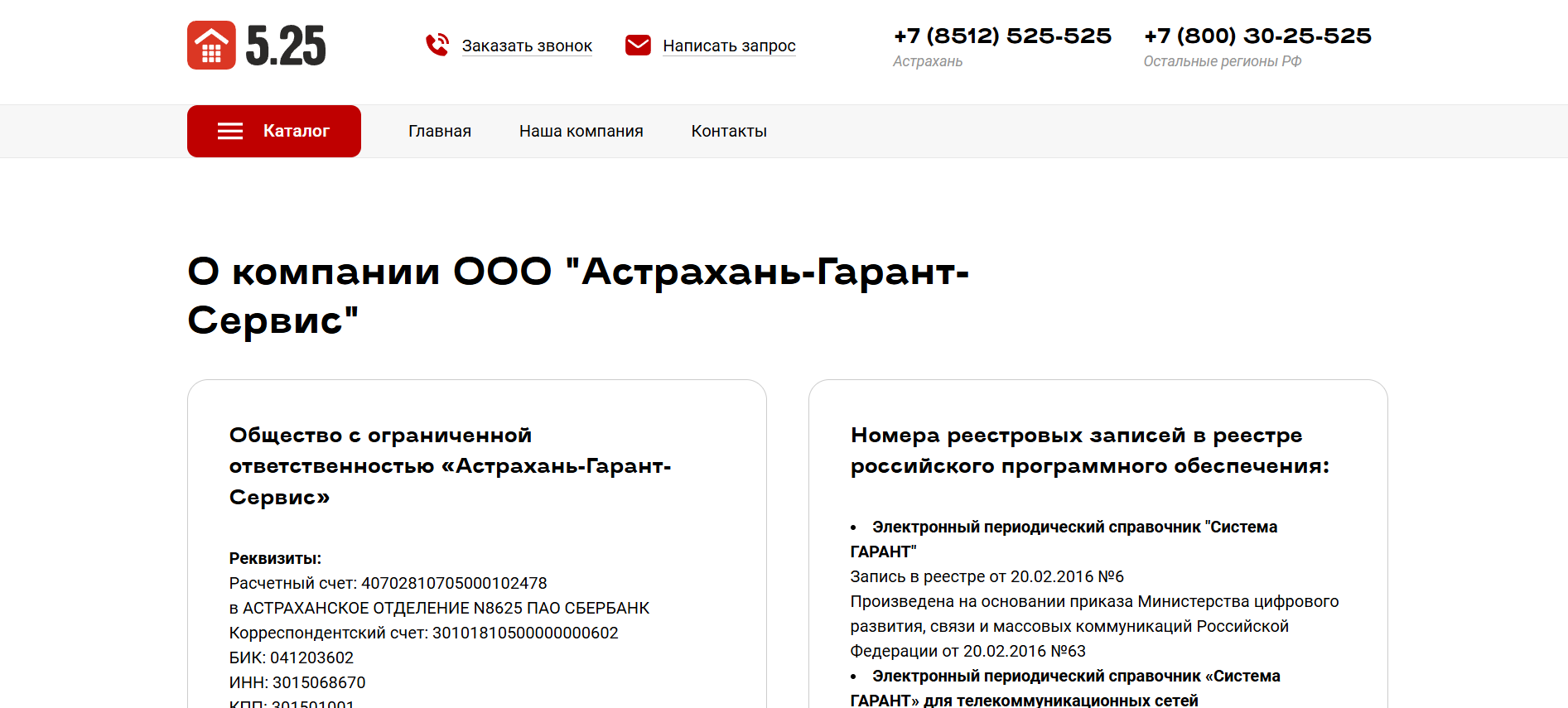Click the red phone handset icon

coord(437,45)
